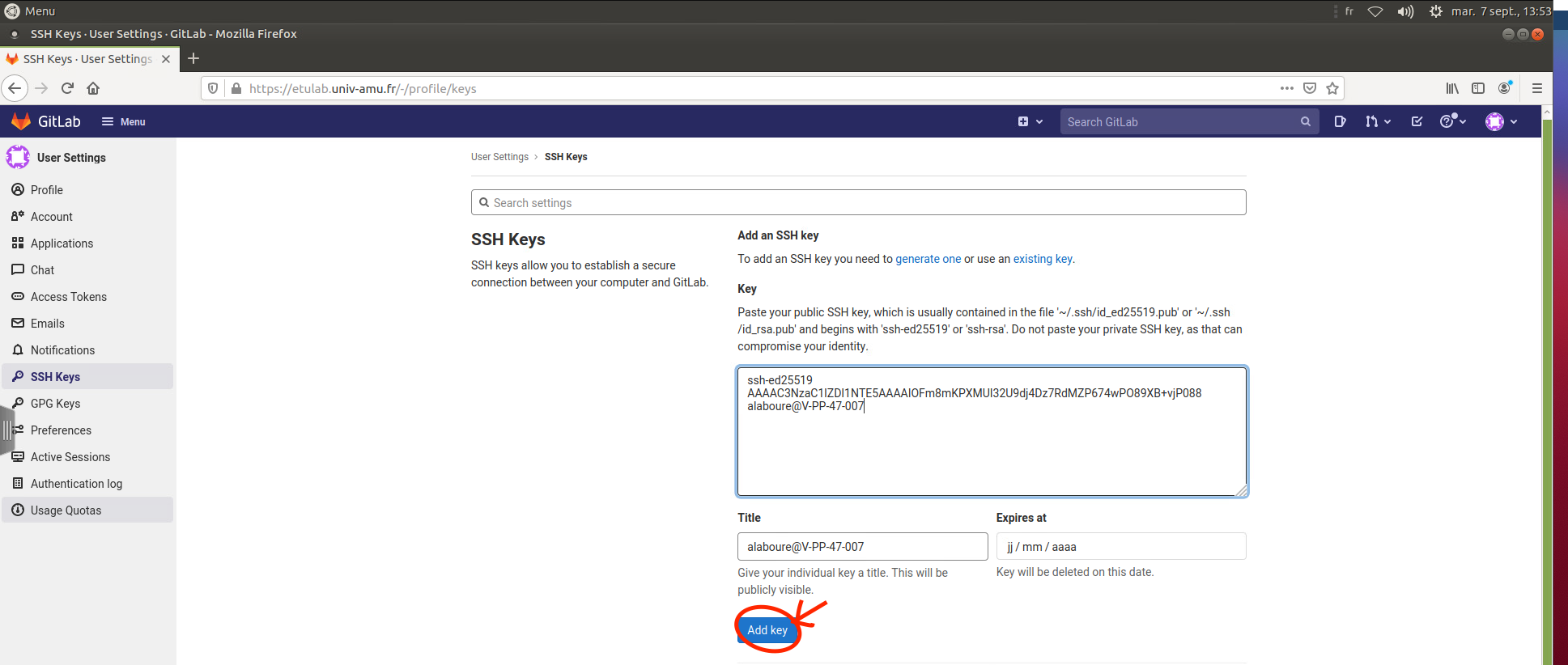Select the SSH Keys User Settings tab
This screenshot has width=1568, height=665.
pyautogui.click(x=88, y=59)
